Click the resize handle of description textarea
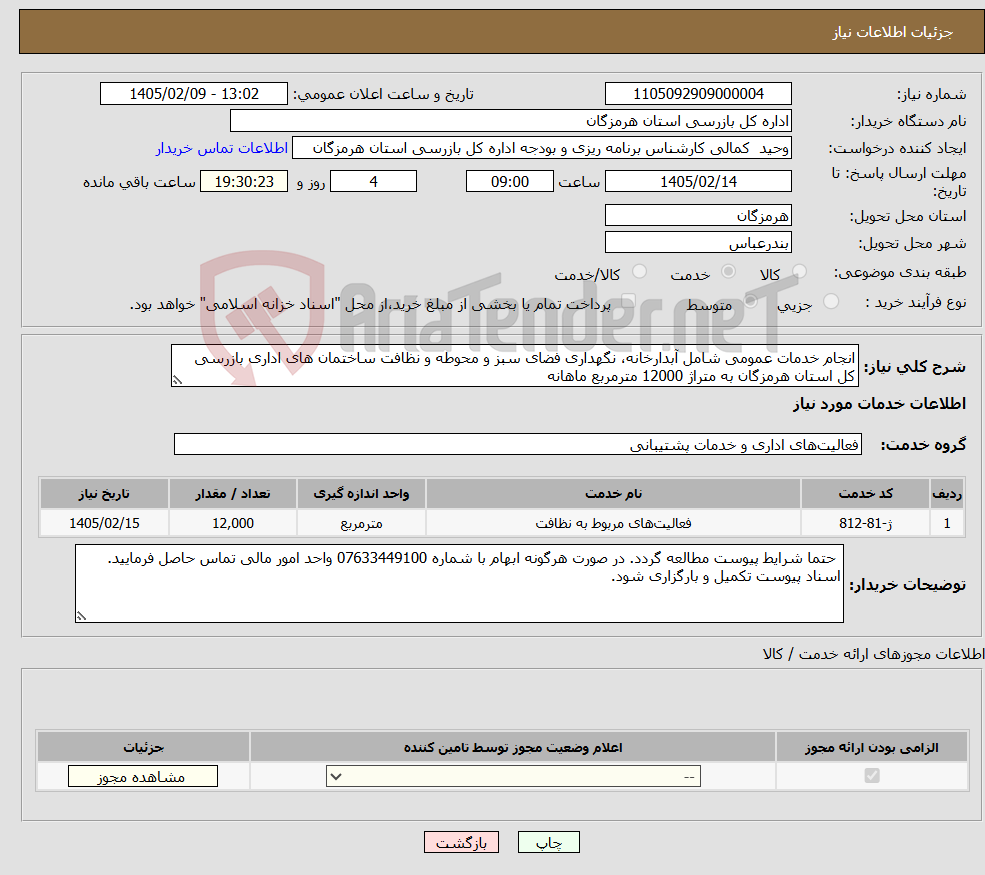985x875 pixels. (177, 380)
